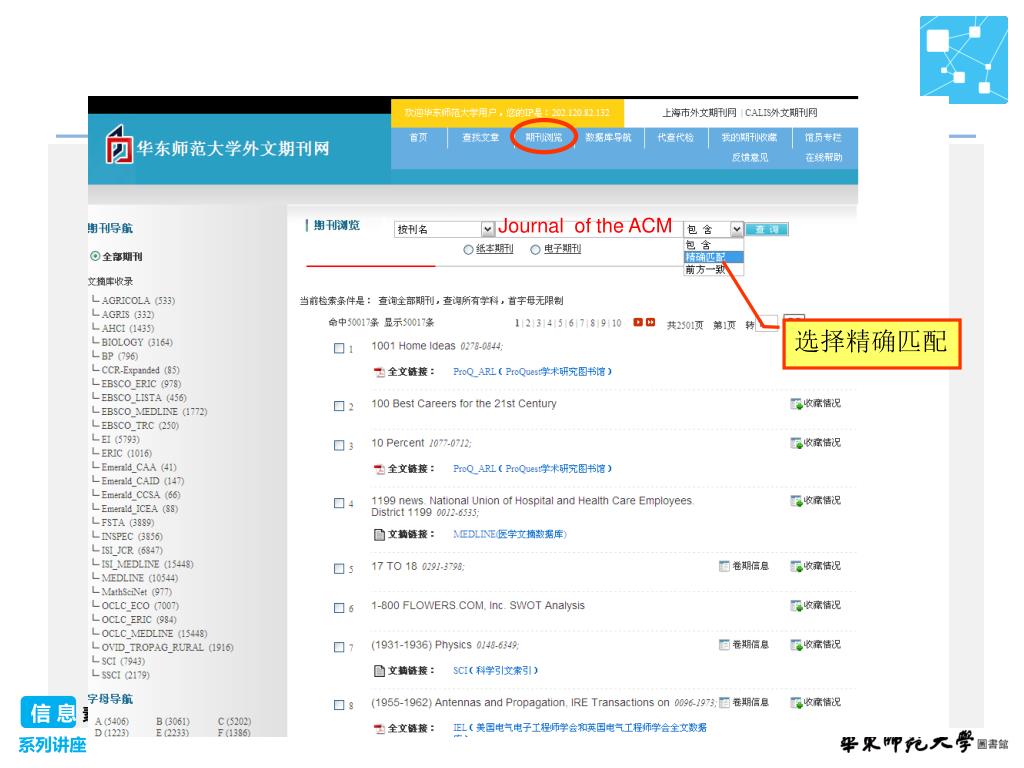
Task: Open the 上海市外文期刊网 link
Action: click(x=699, y=113)
